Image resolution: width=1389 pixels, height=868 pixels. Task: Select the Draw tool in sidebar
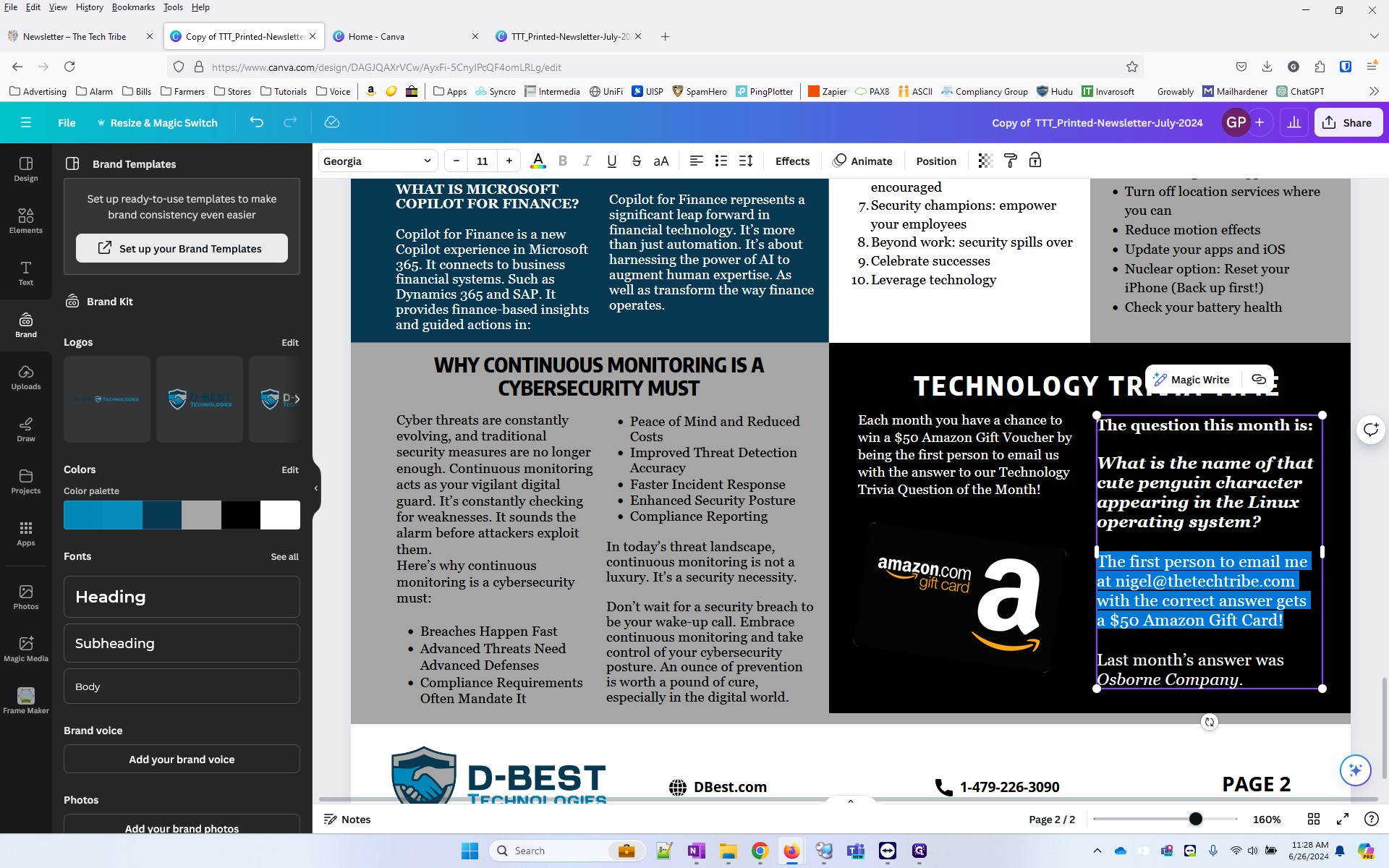coord(26,430)
